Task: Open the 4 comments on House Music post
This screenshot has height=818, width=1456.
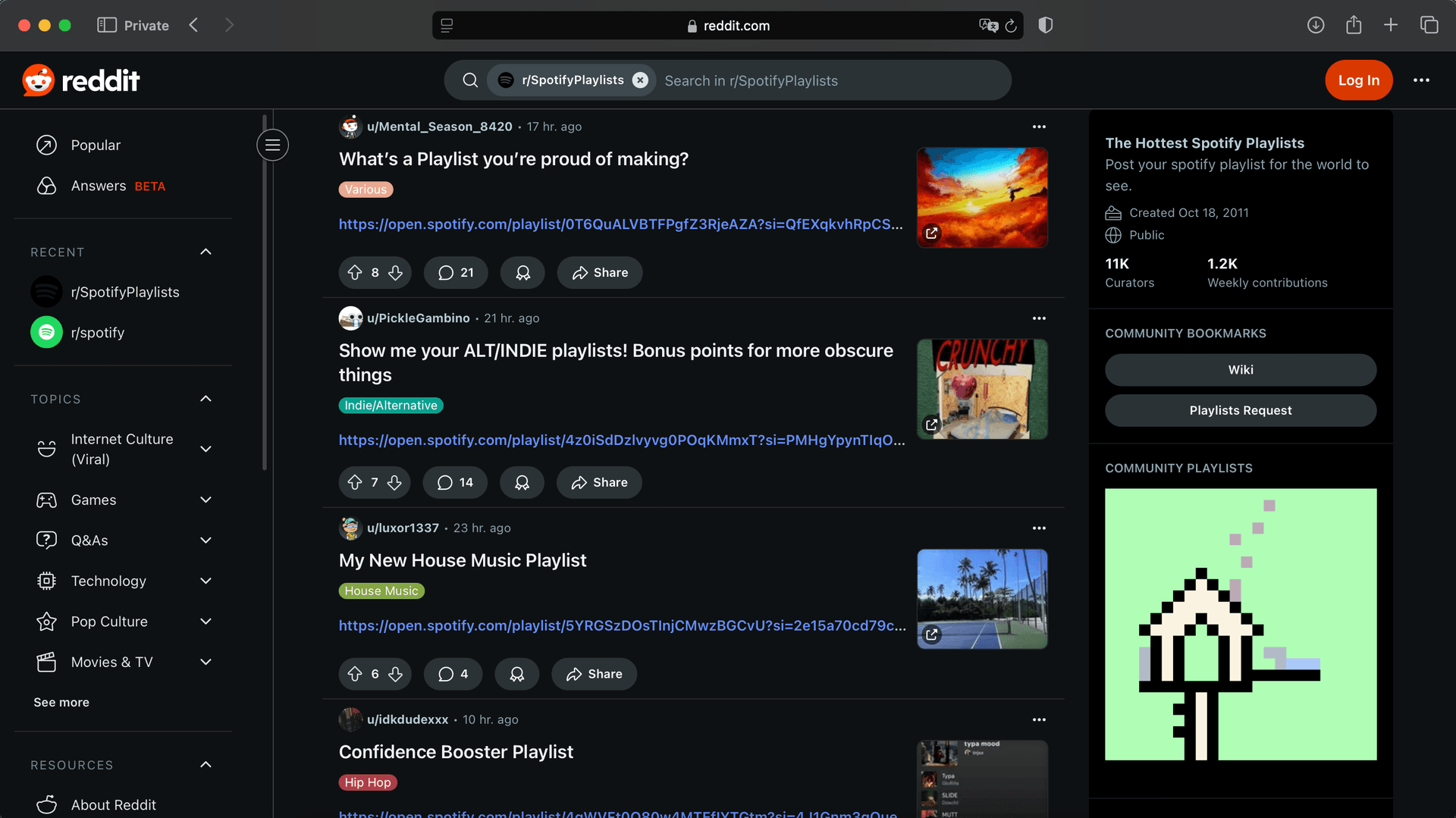Action: point(453,674)
